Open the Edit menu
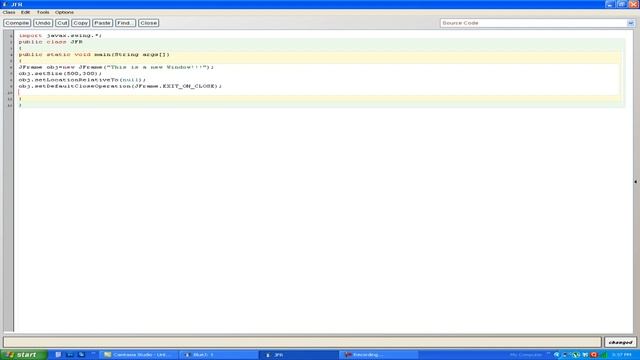The height and width of the screenshot is (360, 640). [x=25, y=12]
